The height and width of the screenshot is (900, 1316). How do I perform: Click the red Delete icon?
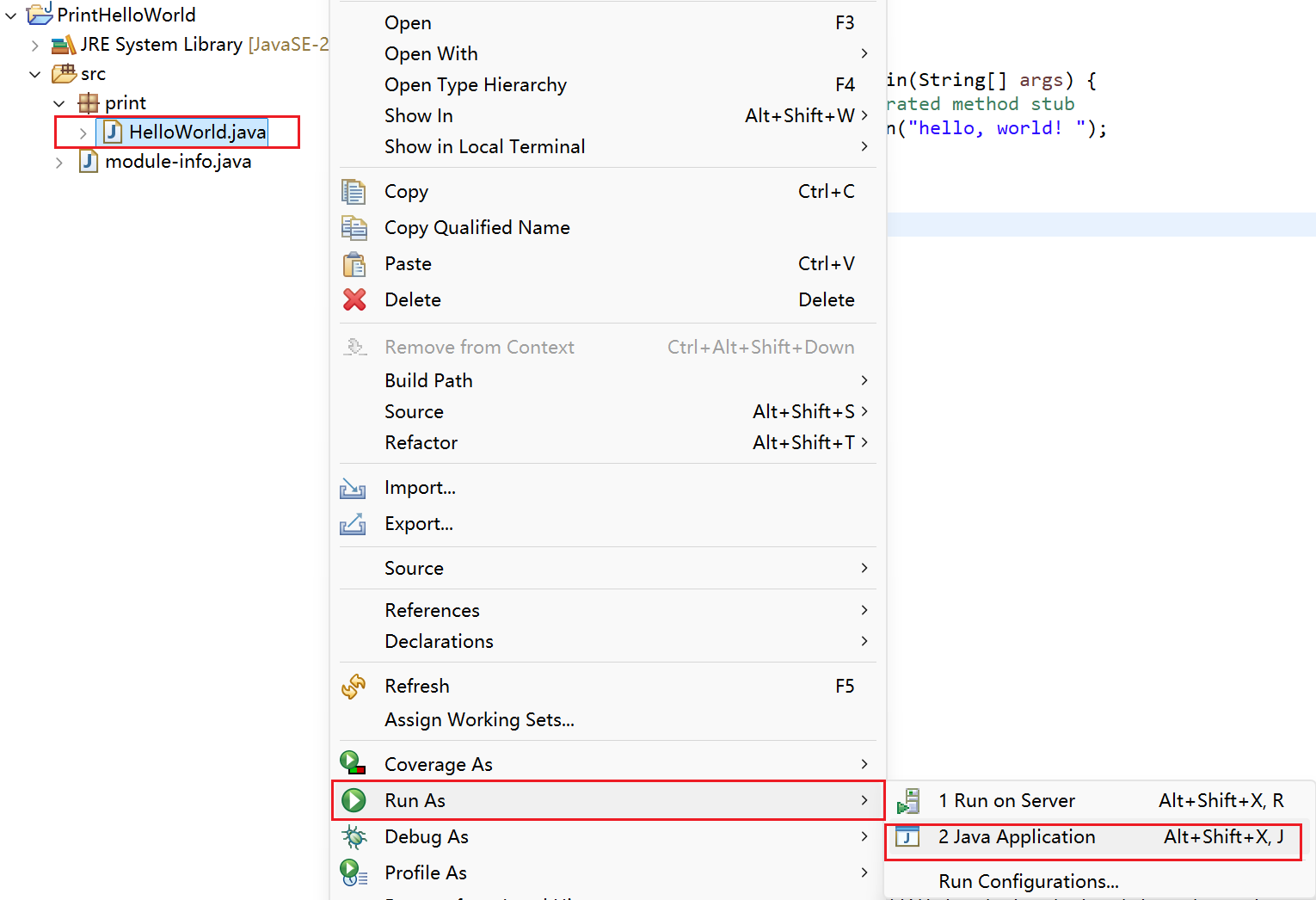click(354, 299)
